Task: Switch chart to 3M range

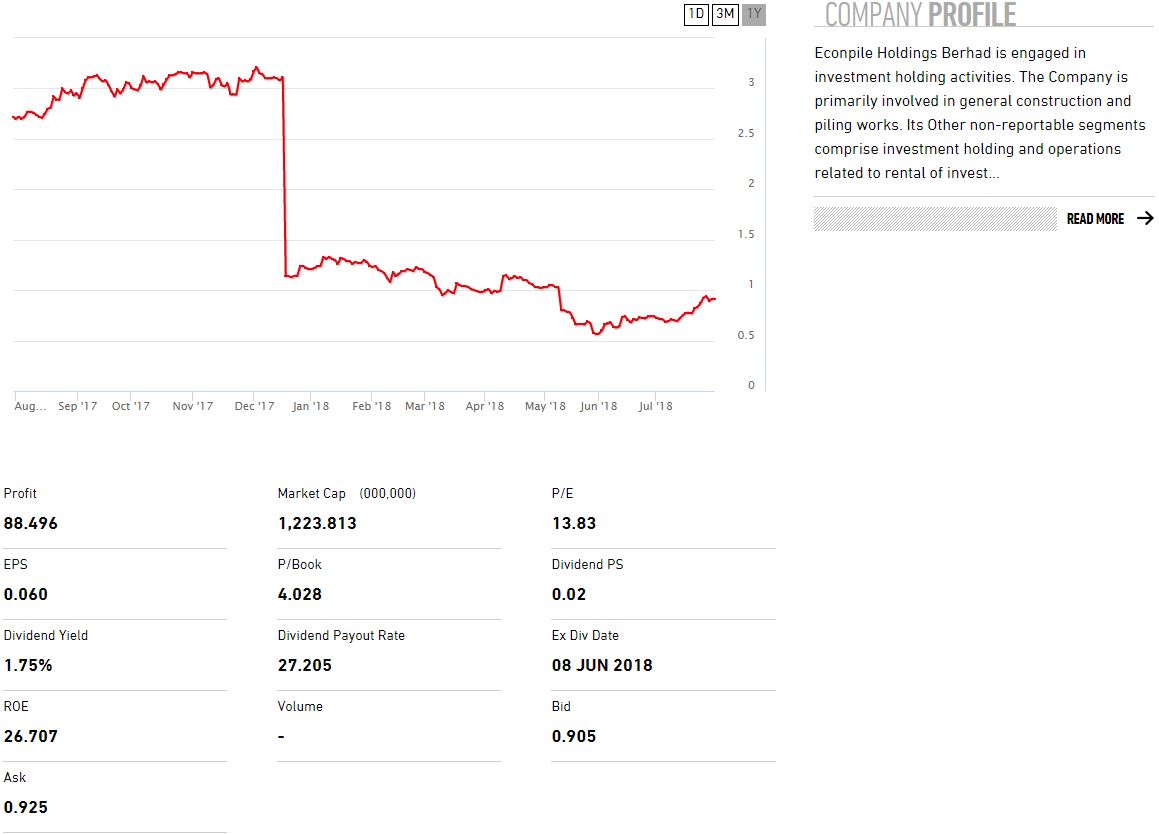Action: (725, 14)
